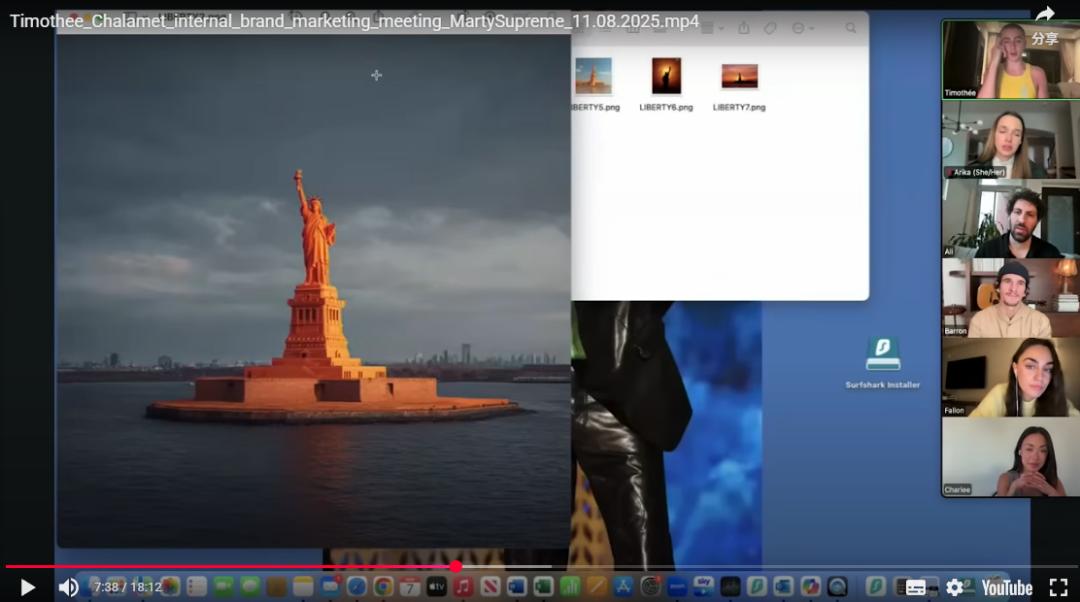Click the Finder search magnifier icon
This screenshot has height=602, width=1080.
click(851, 28)
